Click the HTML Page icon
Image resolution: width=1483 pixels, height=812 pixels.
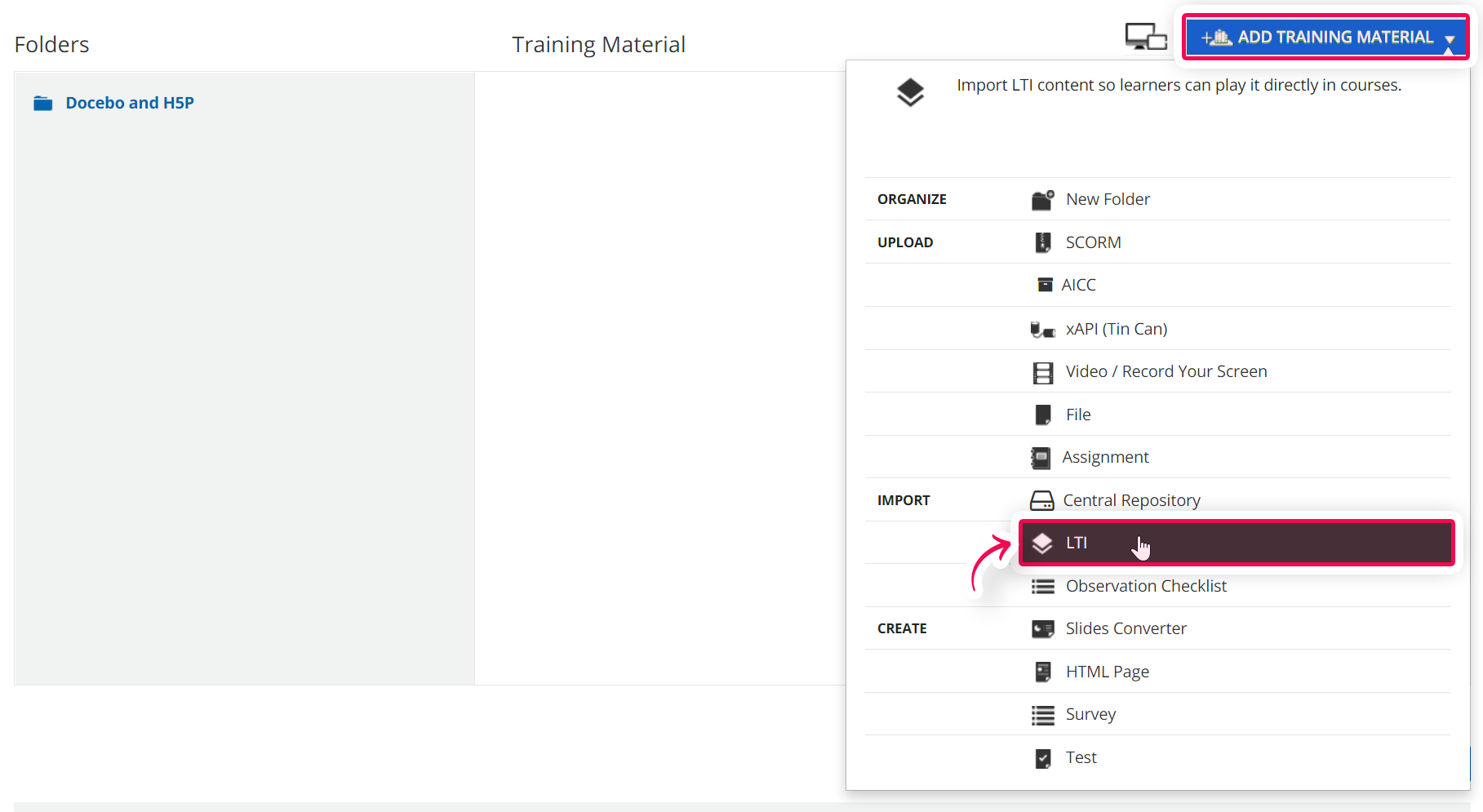point(1043,672)
